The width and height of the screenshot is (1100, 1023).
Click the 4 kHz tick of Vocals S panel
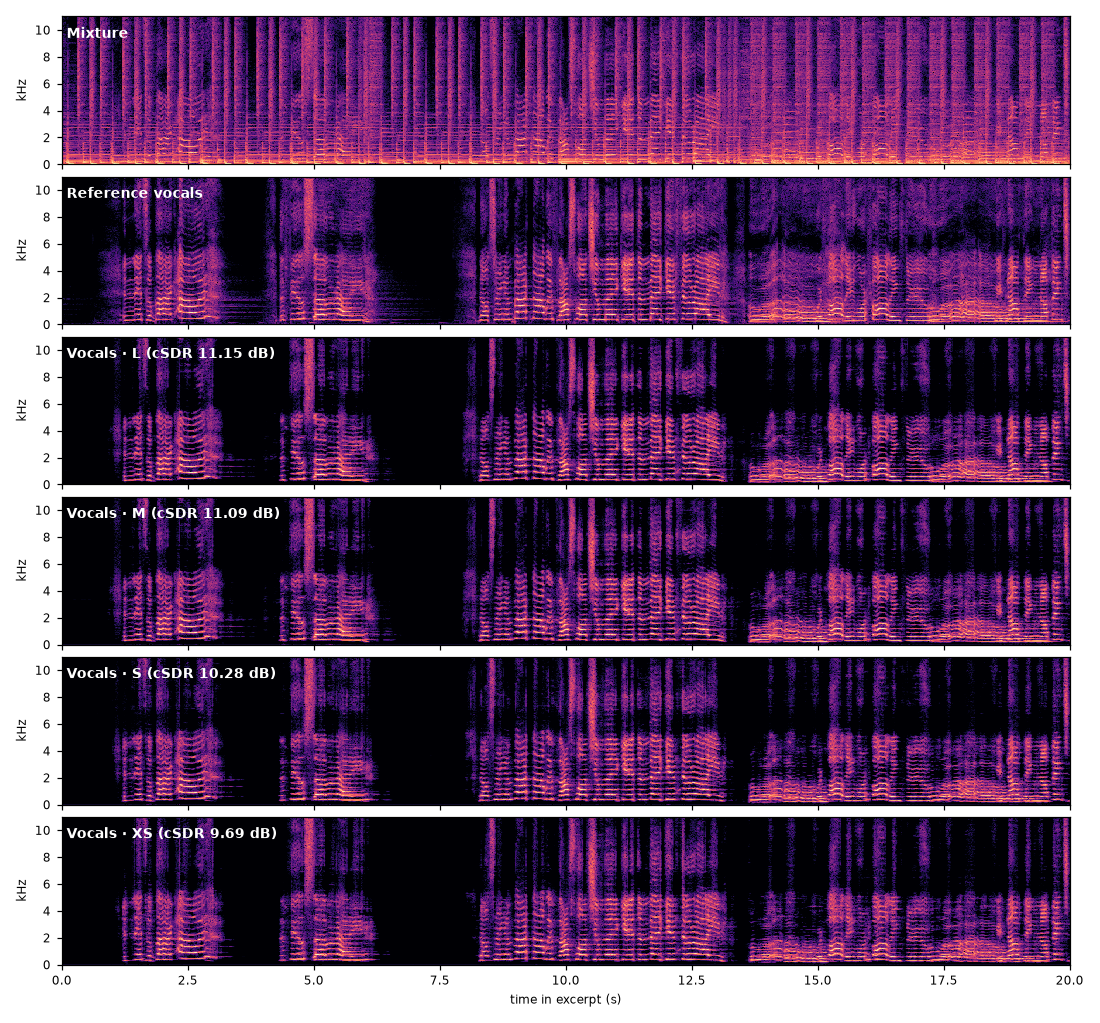[x=47, y=751]
